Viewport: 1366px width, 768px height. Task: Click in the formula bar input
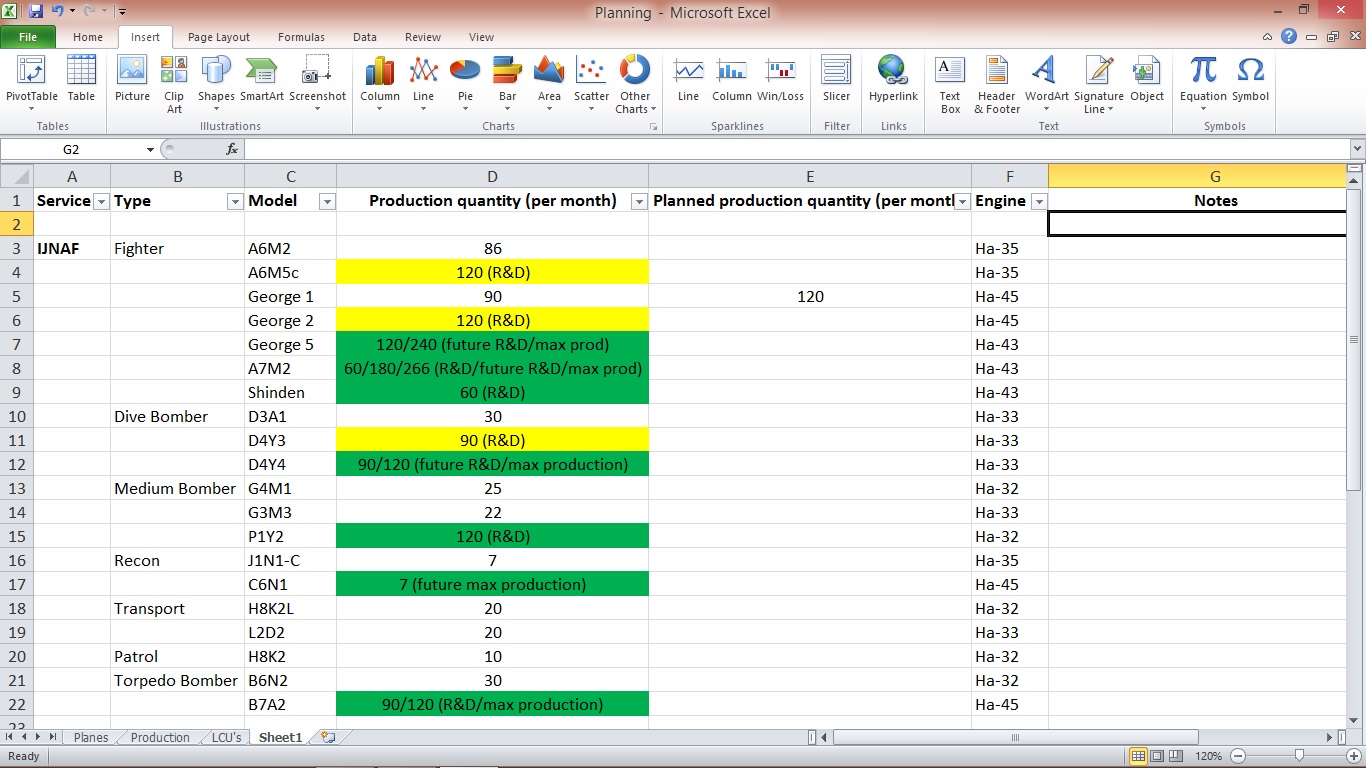pos(796,149)
